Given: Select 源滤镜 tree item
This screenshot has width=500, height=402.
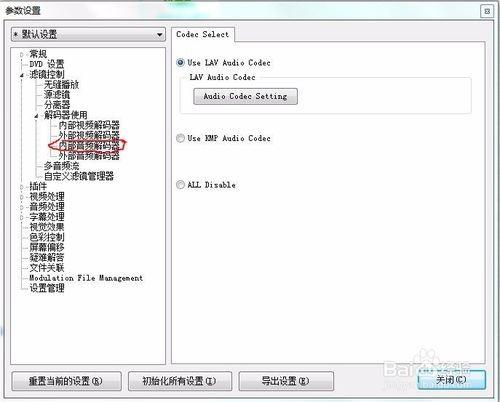Looking at the screenshot, I should [57, 95].
